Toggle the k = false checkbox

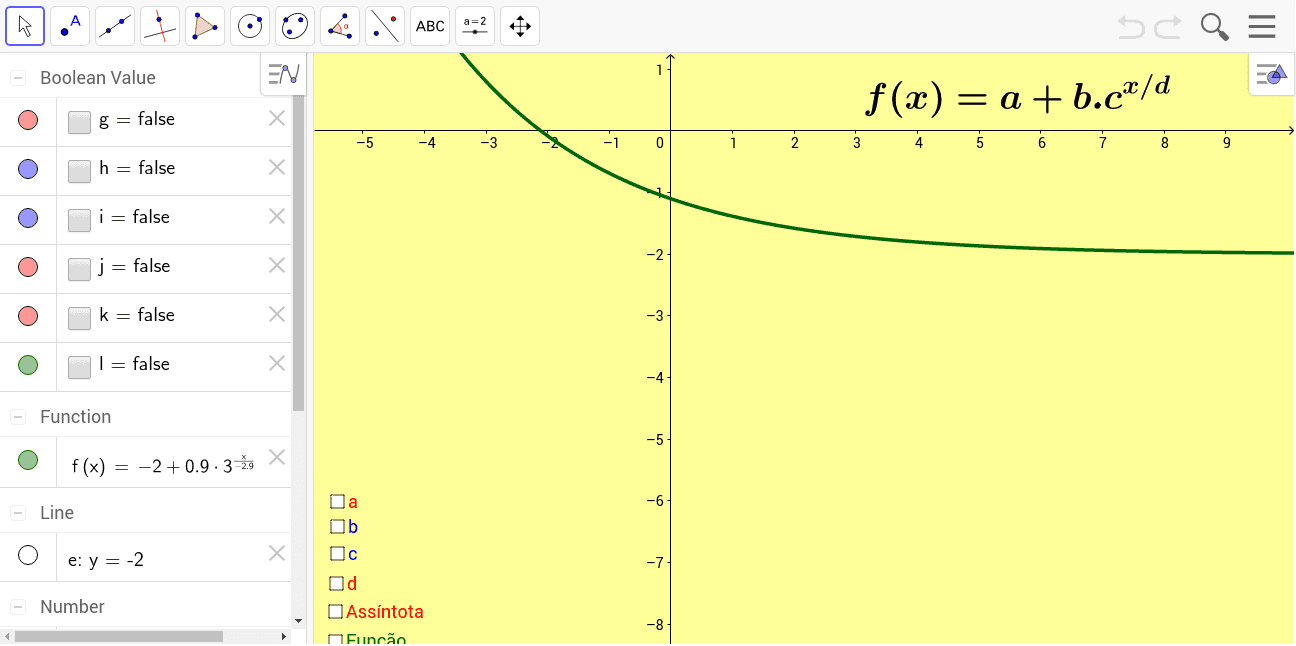pyautogui.click(x=80, y=318)
